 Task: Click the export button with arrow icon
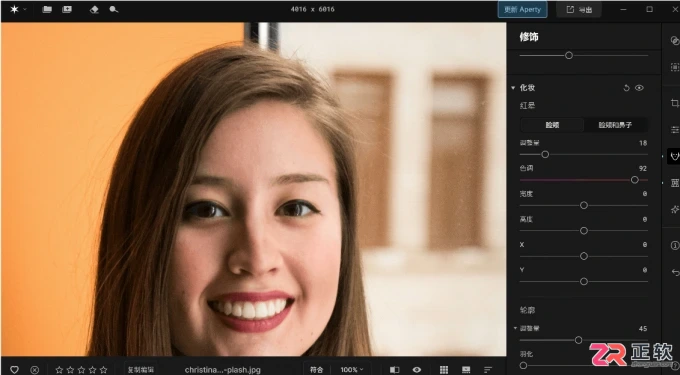click(579, 10)
